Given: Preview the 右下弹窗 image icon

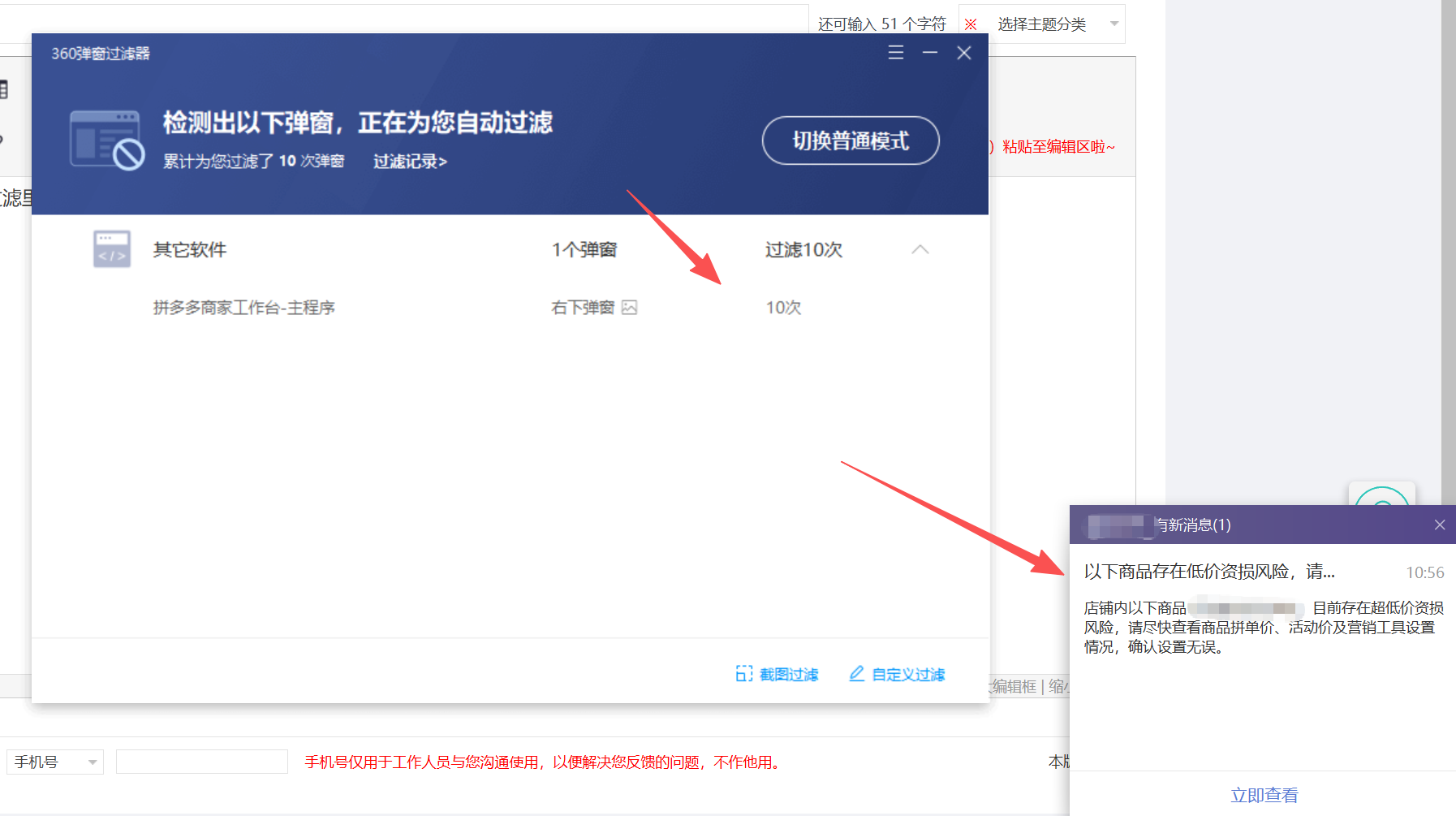Looking at the screenshot, I should point(630,308).
